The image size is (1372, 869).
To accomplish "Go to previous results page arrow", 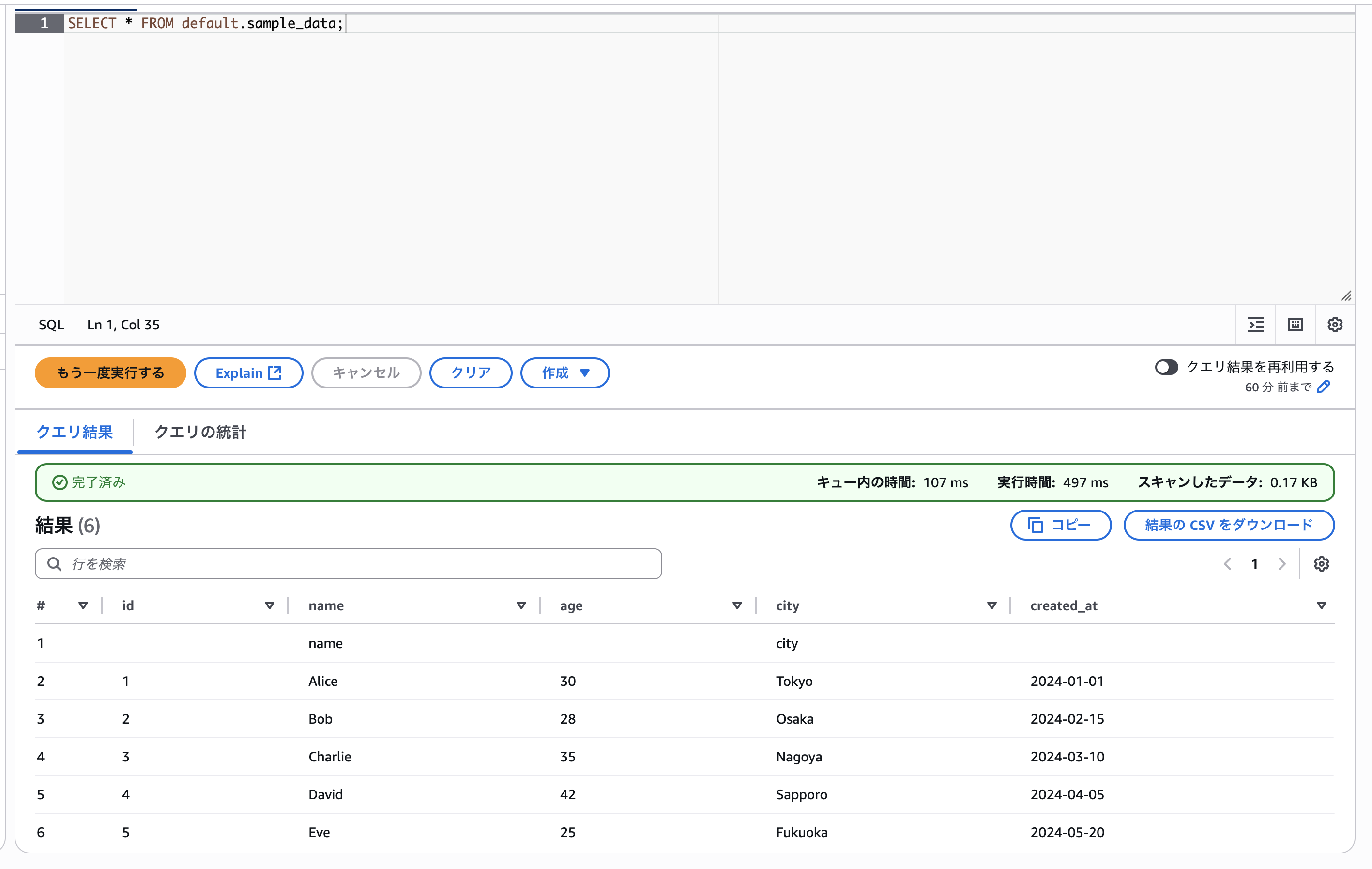I will click(1227, 564).
